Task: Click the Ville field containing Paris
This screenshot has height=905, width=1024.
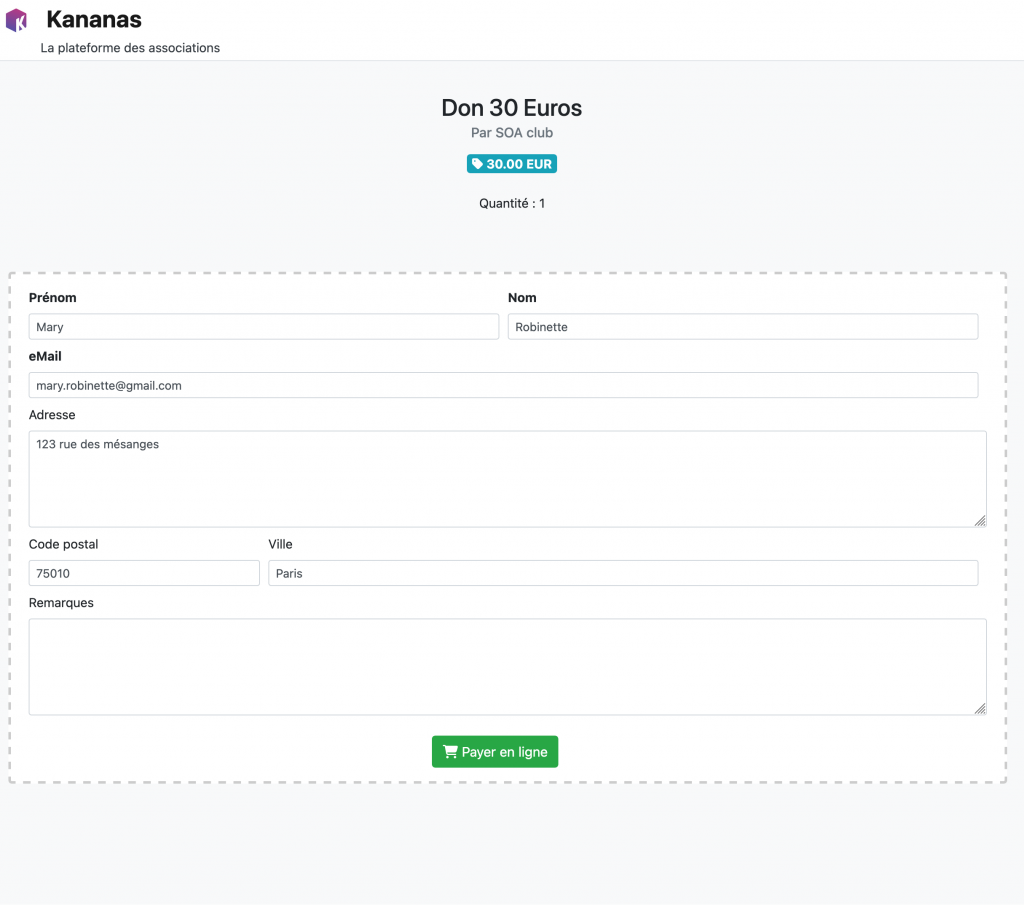Action: pos(622,573)
